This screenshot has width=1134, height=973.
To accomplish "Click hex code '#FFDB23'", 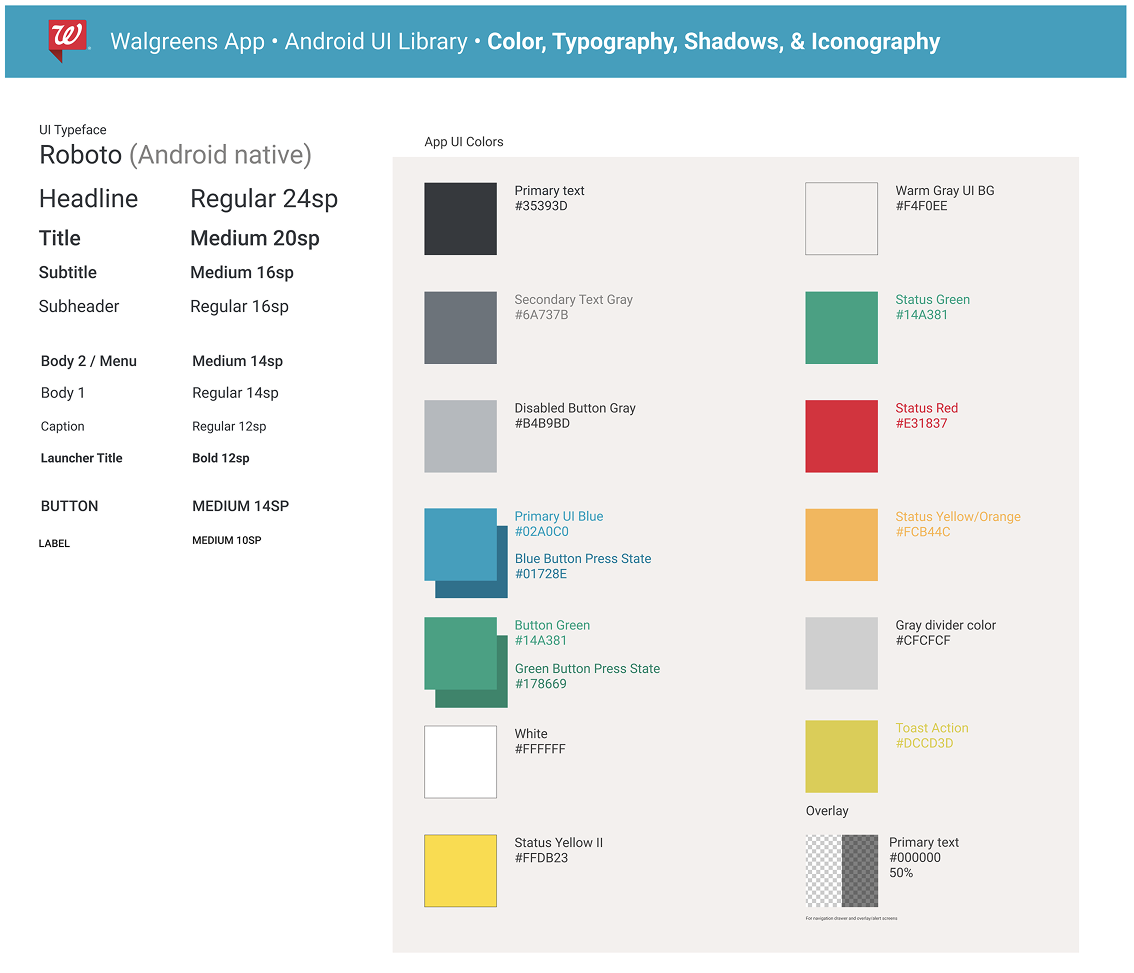I will point(541,858).
